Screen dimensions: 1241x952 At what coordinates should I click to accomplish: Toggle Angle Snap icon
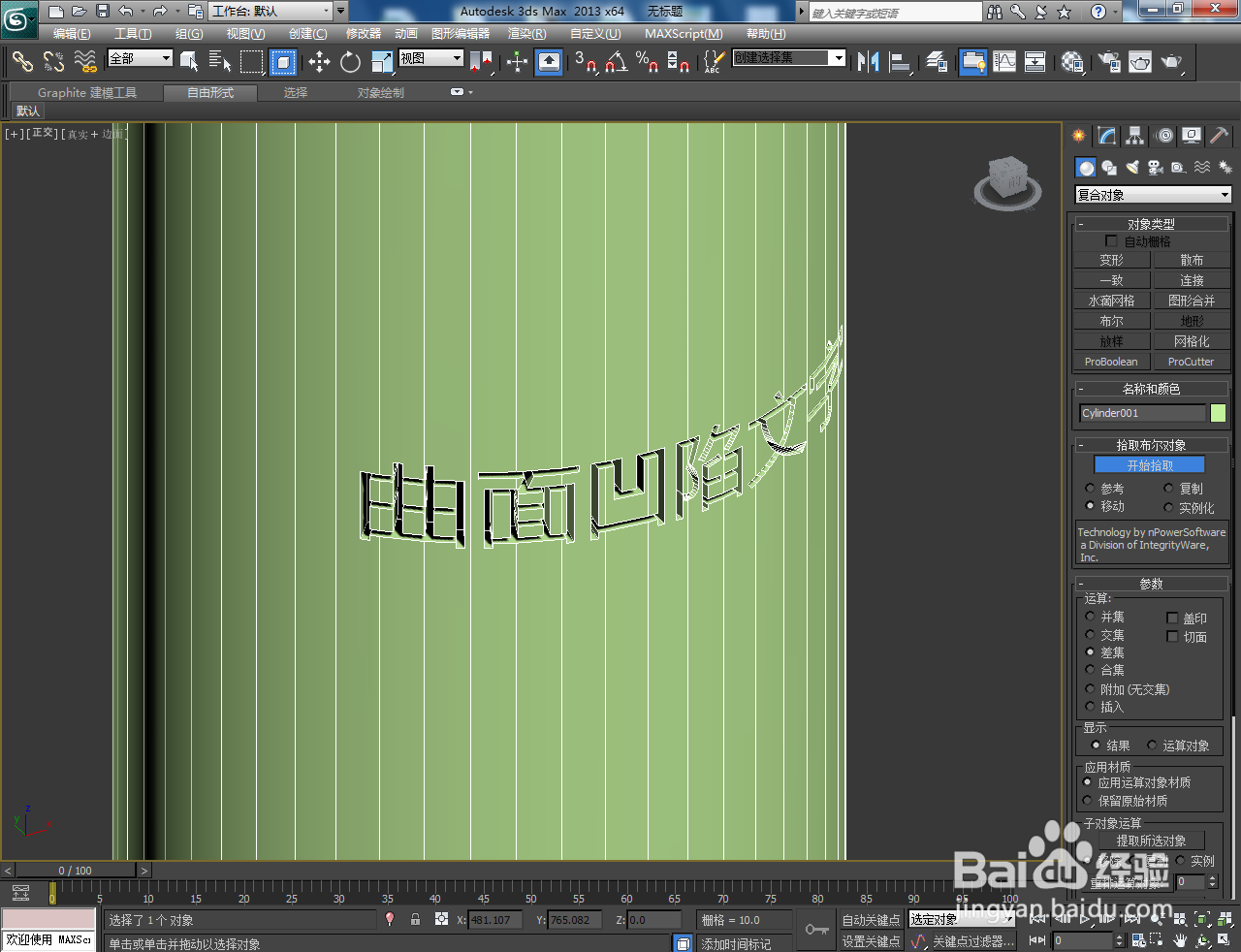pyautogui.click(x=616, y=62)
